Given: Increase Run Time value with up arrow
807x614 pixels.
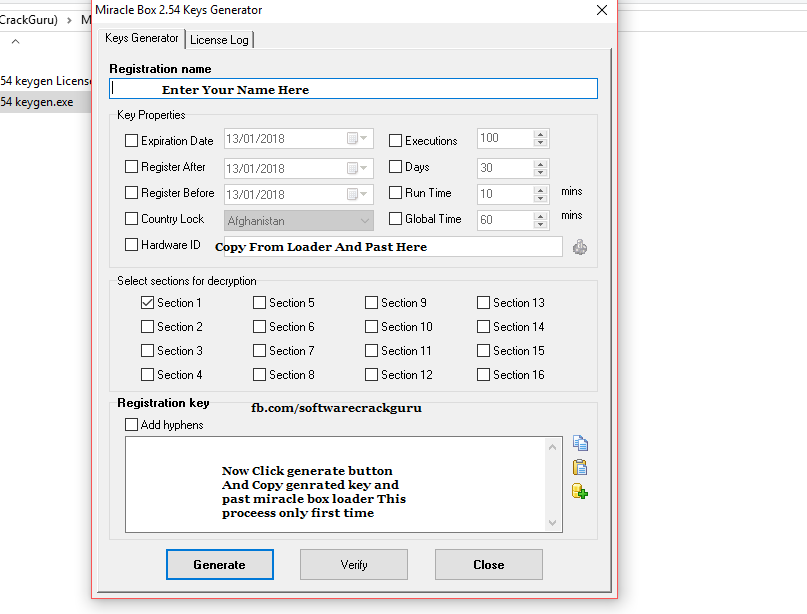Looking at the screenshot, I should click(540, 190).
